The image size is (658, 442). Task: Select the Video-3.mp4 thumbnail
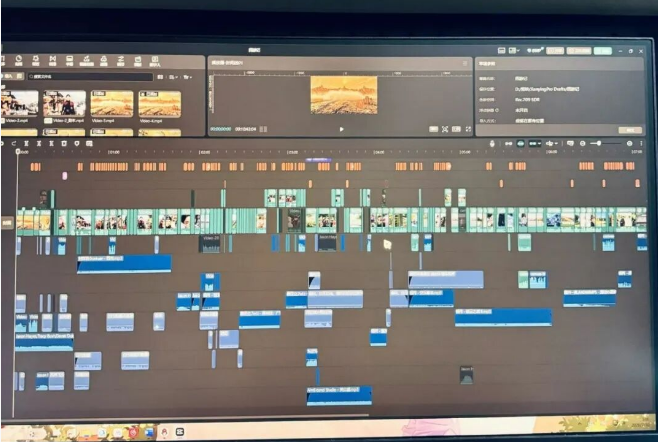point(112,103)
